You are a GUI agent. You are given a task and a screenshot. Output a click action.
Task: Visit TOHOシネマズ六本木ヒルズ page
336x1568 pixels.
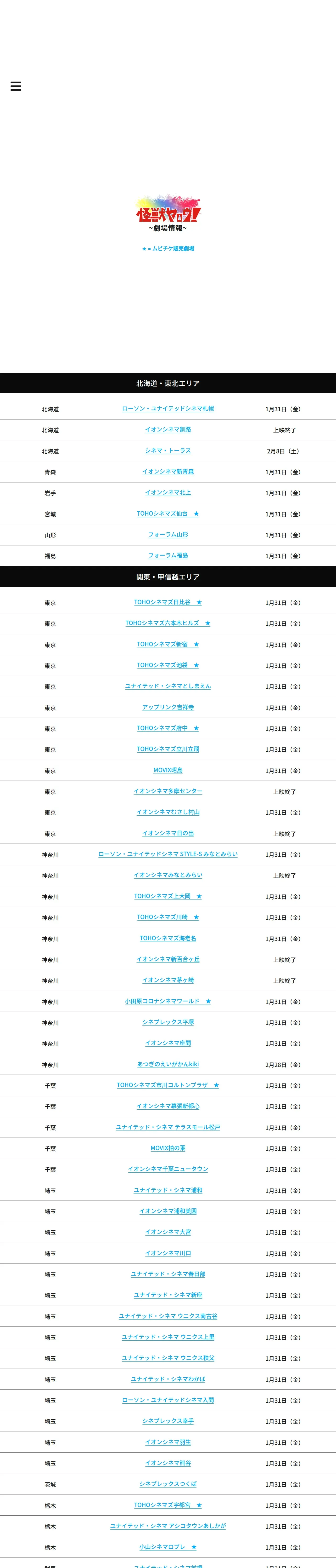168,623
